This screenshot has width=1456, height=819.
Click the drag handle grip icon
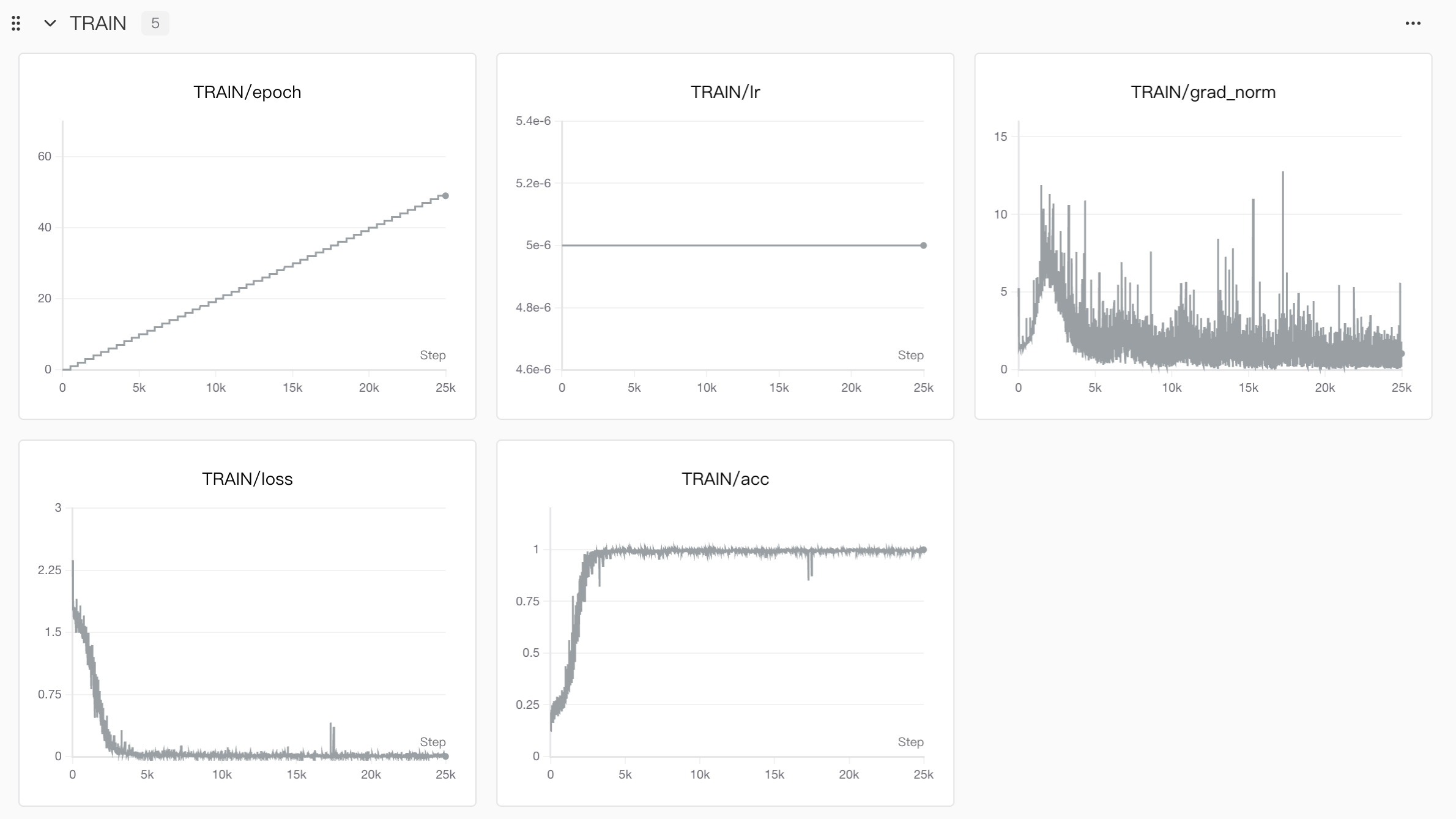point(17,24)
